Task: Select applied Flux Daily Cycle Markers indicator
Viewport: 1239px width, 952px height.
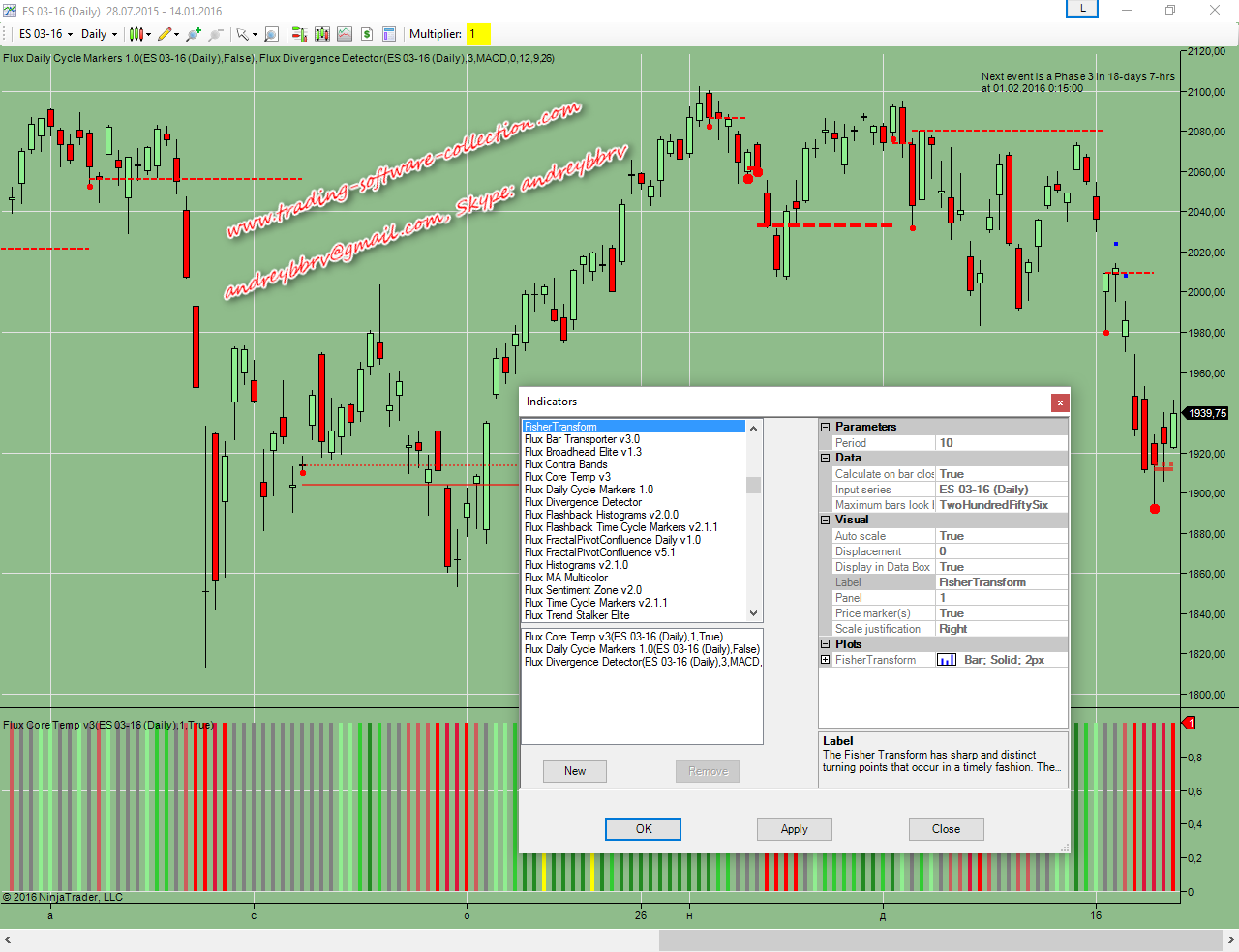Action: click(x=641, y=649)
